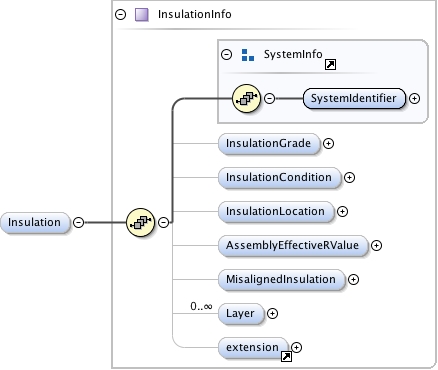The height and width of the screenshot is (370, 438).
Task: Collapse the InsulationInfo type container
Action: coord(120,14)
